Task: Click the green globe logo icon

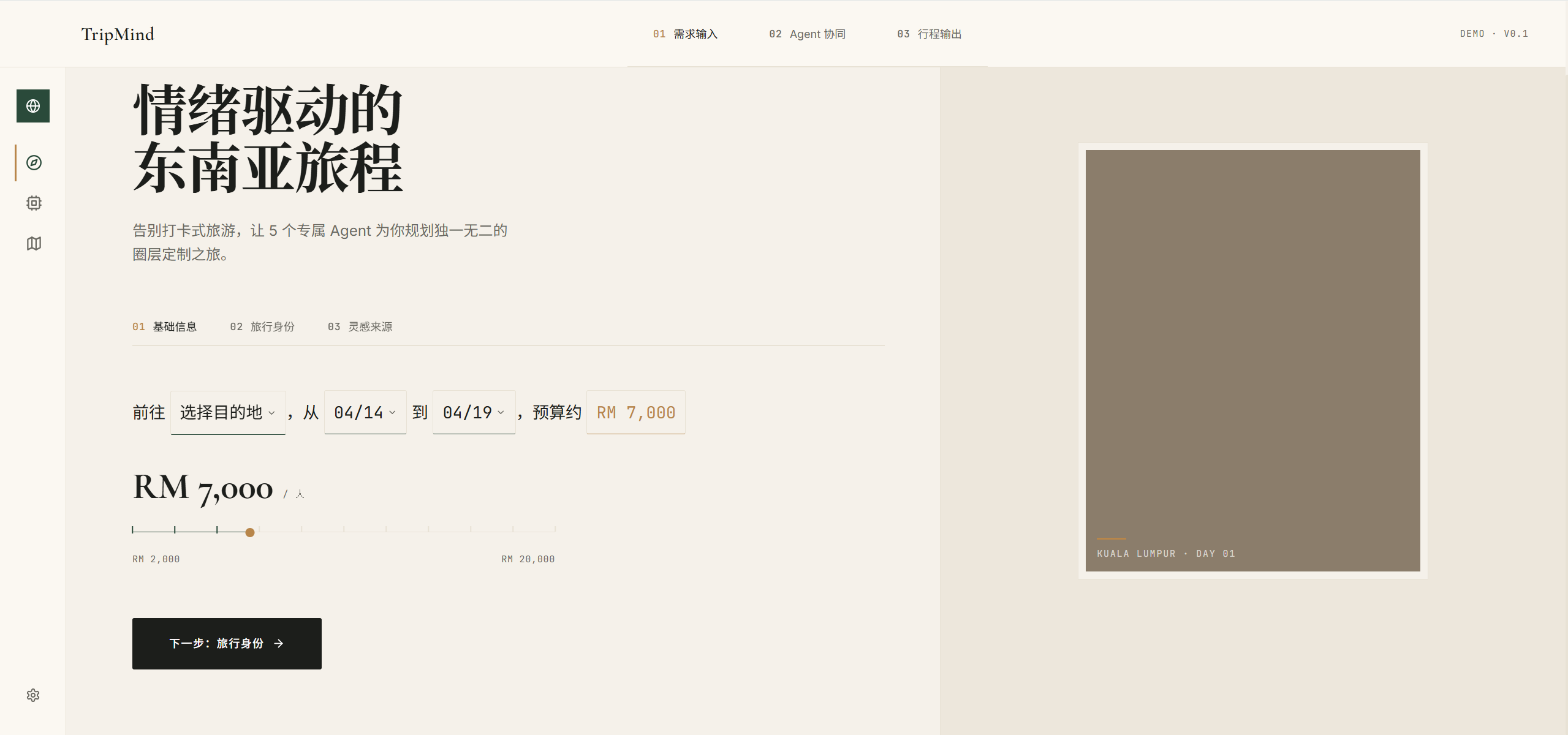Action: point(33,106)
